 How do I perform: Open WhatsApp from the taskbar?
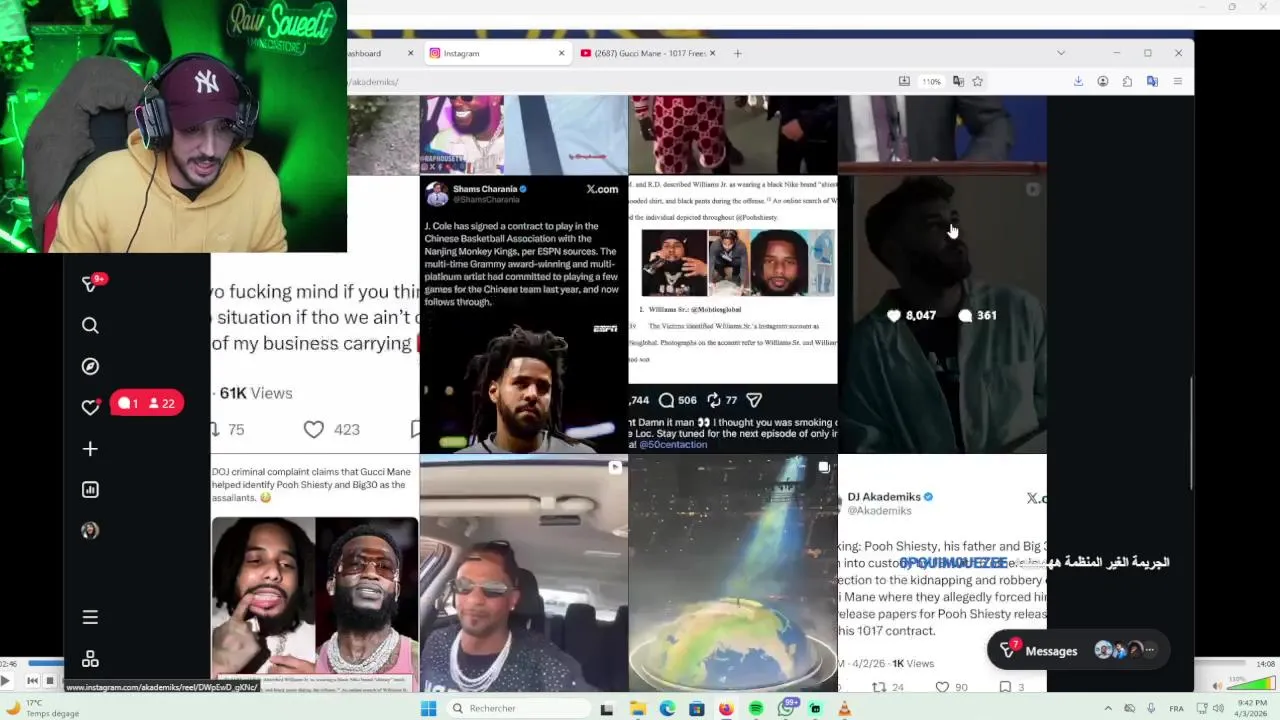coord(787,709)
